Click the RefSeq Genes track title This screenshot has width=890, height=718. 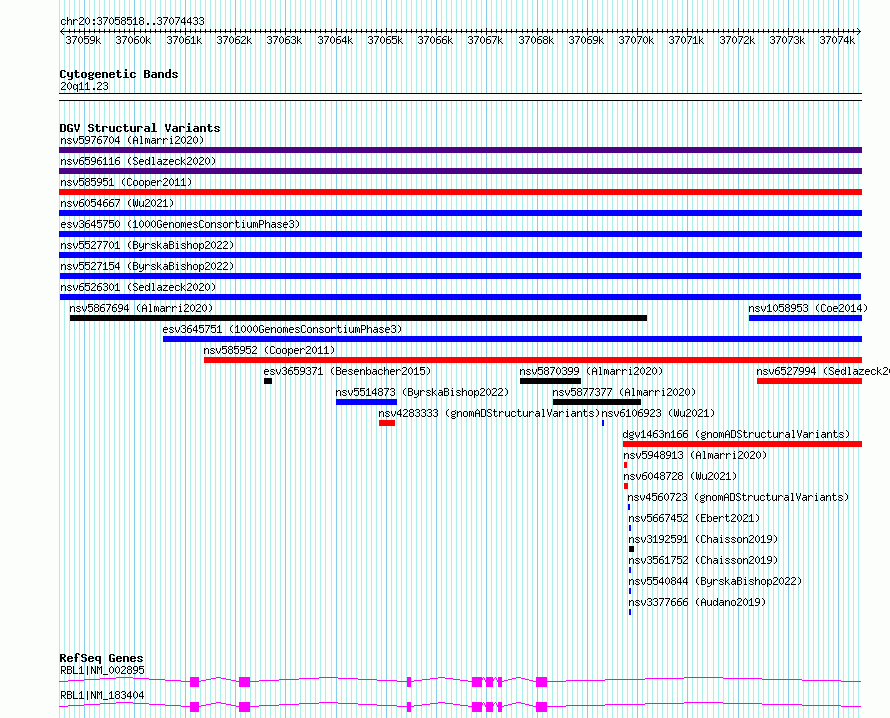pos(101,658)
